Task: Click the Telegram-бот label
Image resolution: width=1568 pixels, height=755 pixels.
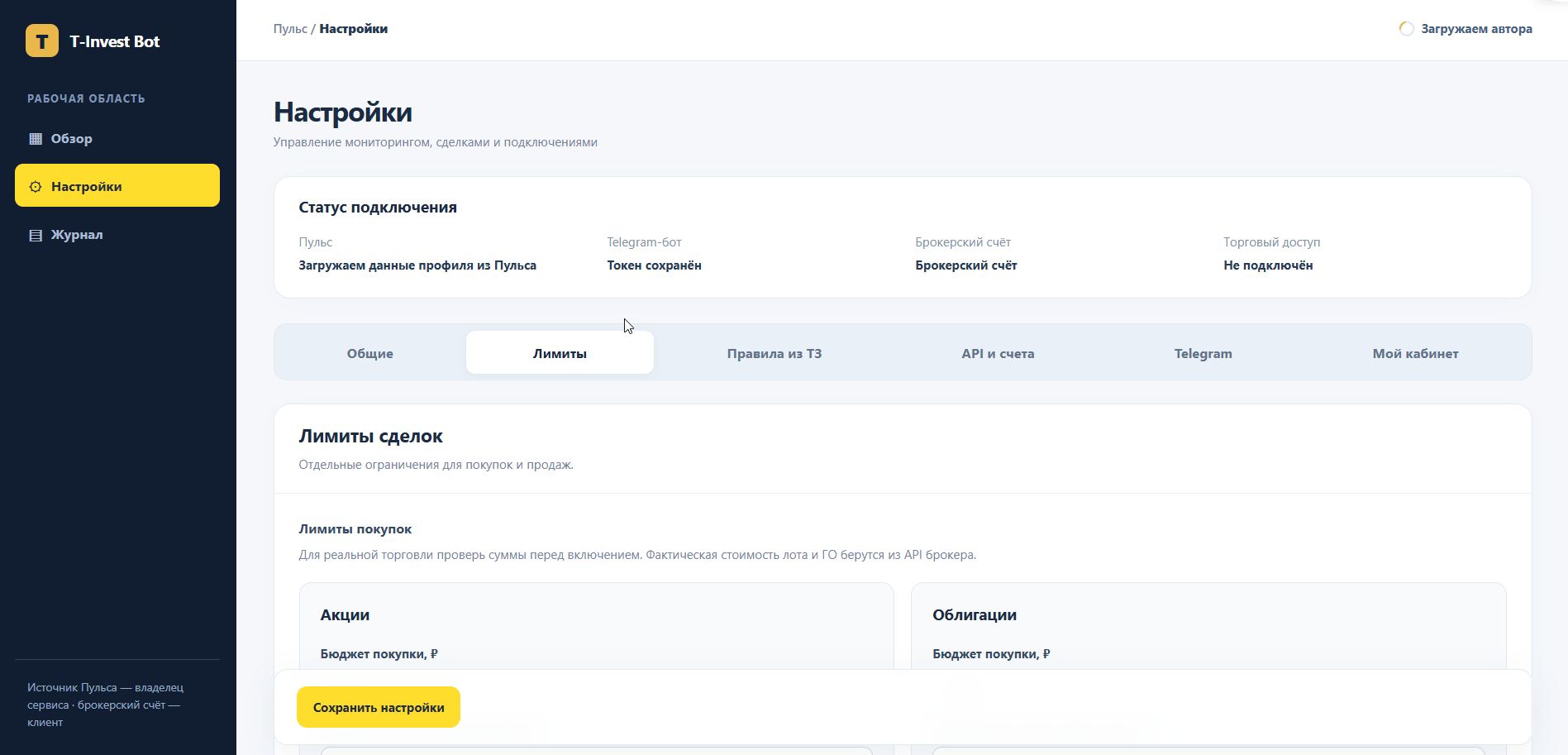Action: [x=644, y=242]
